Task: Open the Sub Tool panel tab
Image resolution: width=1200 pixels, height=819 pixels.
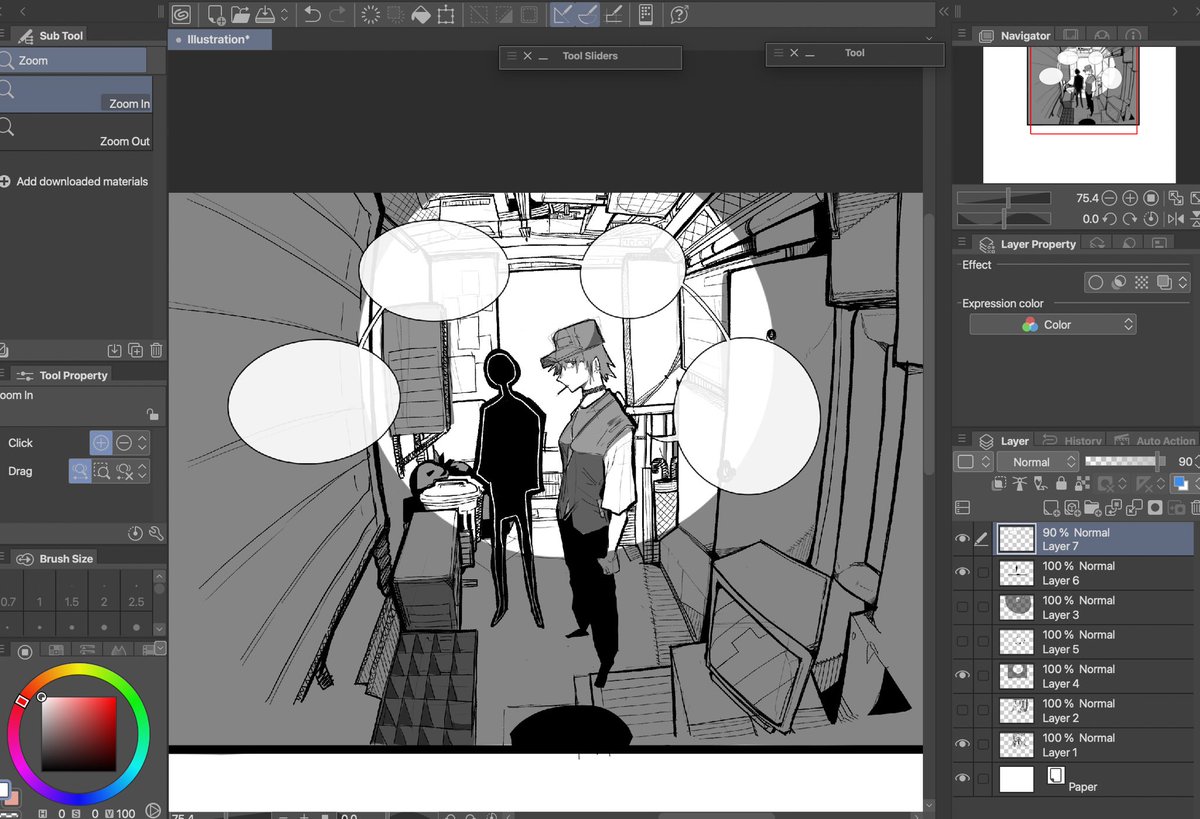Action: [52, 35]
